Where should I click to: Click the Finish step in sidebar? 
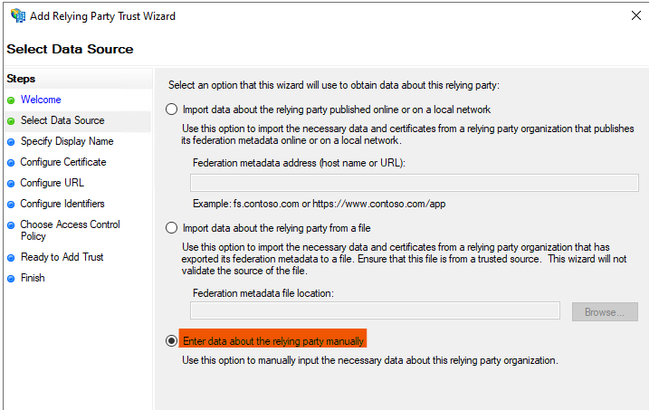coord(33,278)
